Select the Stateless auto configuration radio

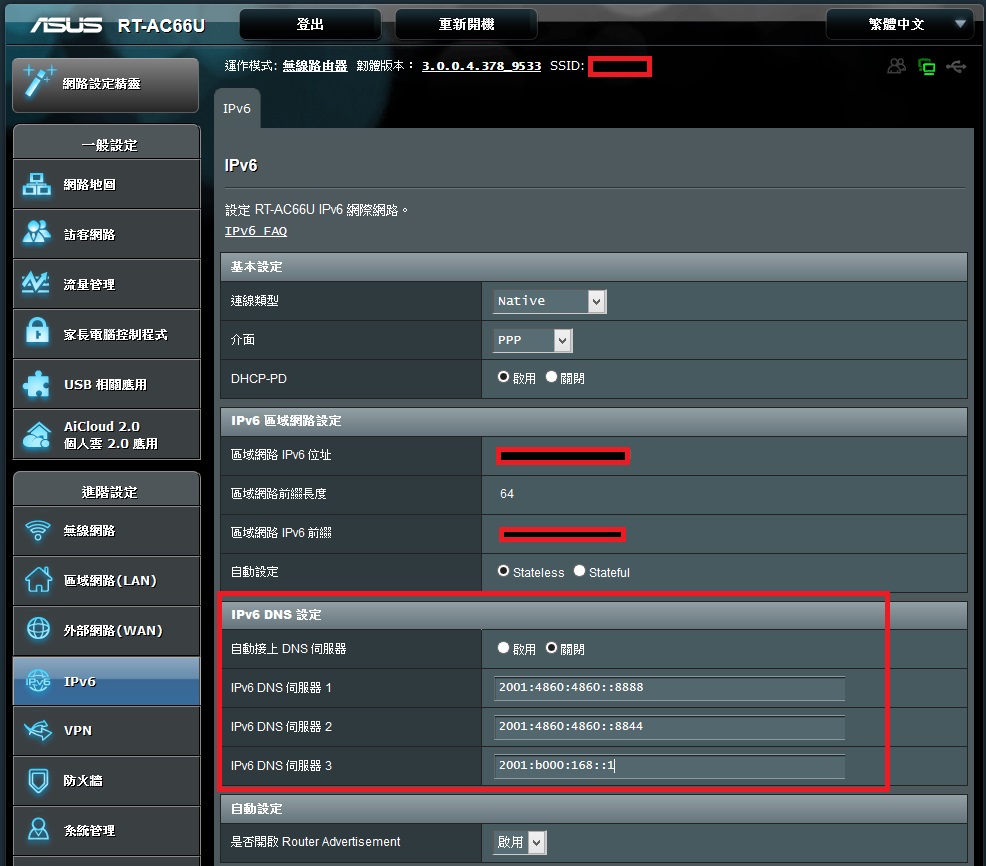point(503,571)
